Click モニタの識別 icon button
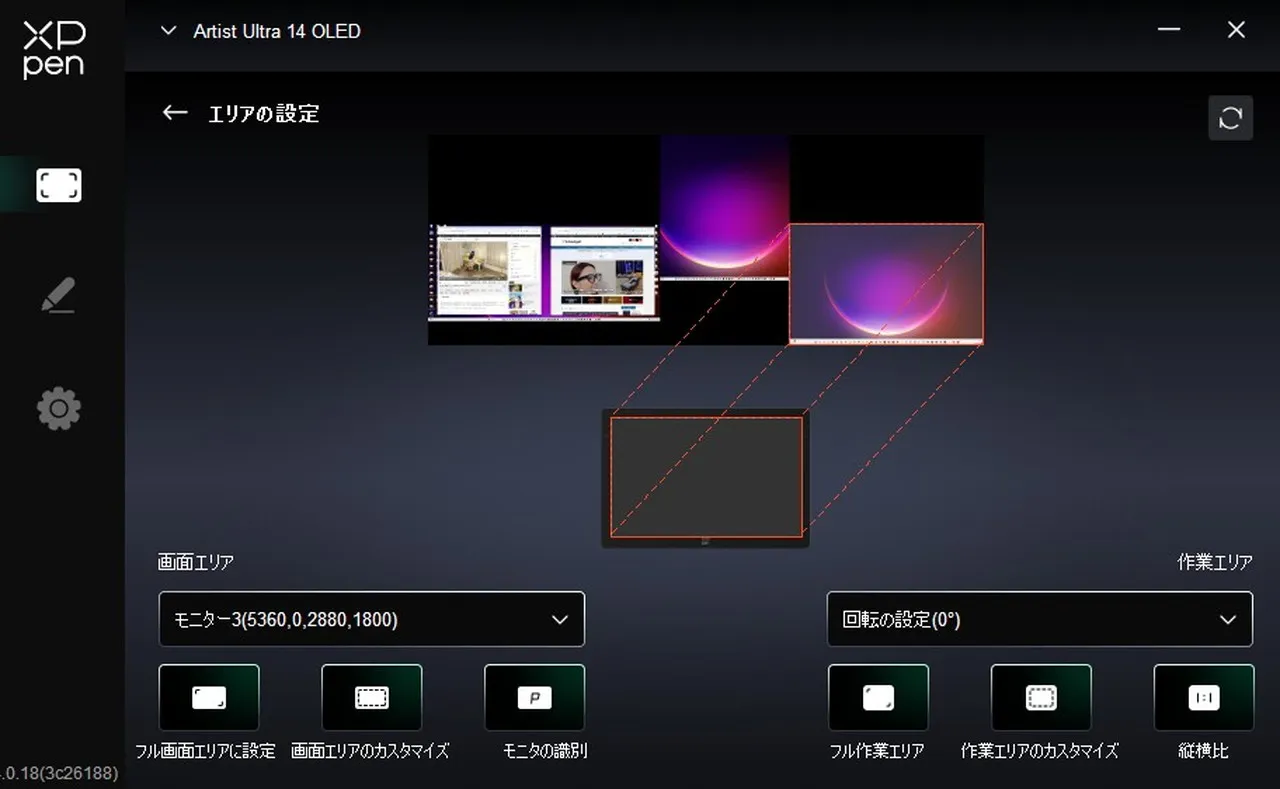The width and height of the screenshot is (1280, 789). point(535,698)
